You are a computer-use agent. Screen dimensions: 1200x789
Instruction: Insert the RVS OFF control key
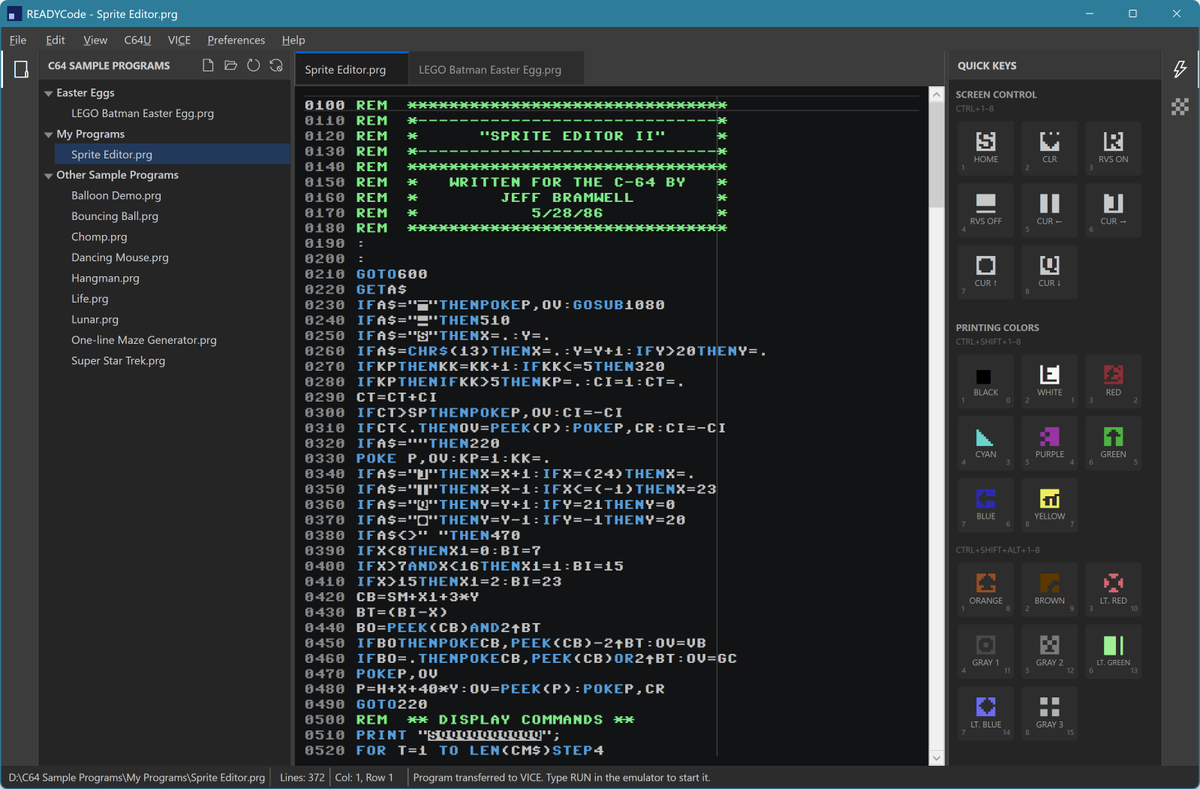pos(986,210)
